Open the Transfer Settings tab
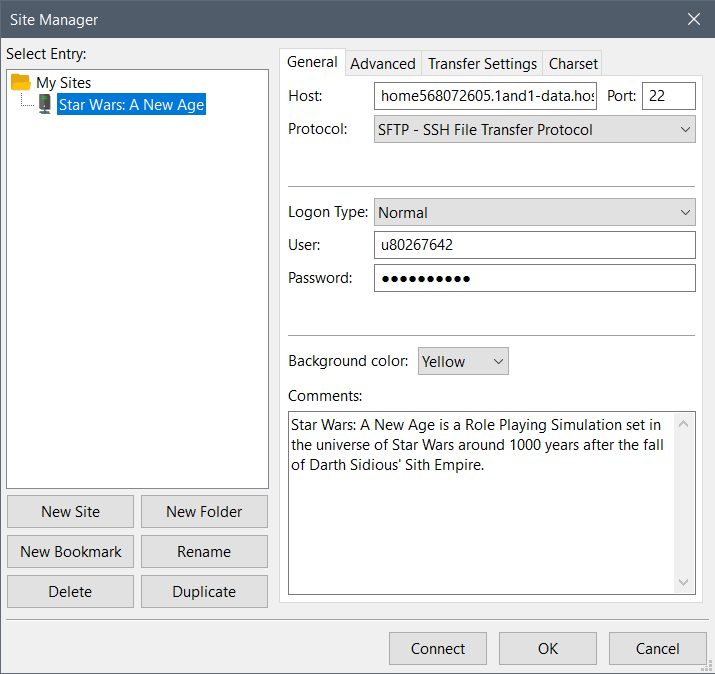Screen dimensions: 715x674 482,63
